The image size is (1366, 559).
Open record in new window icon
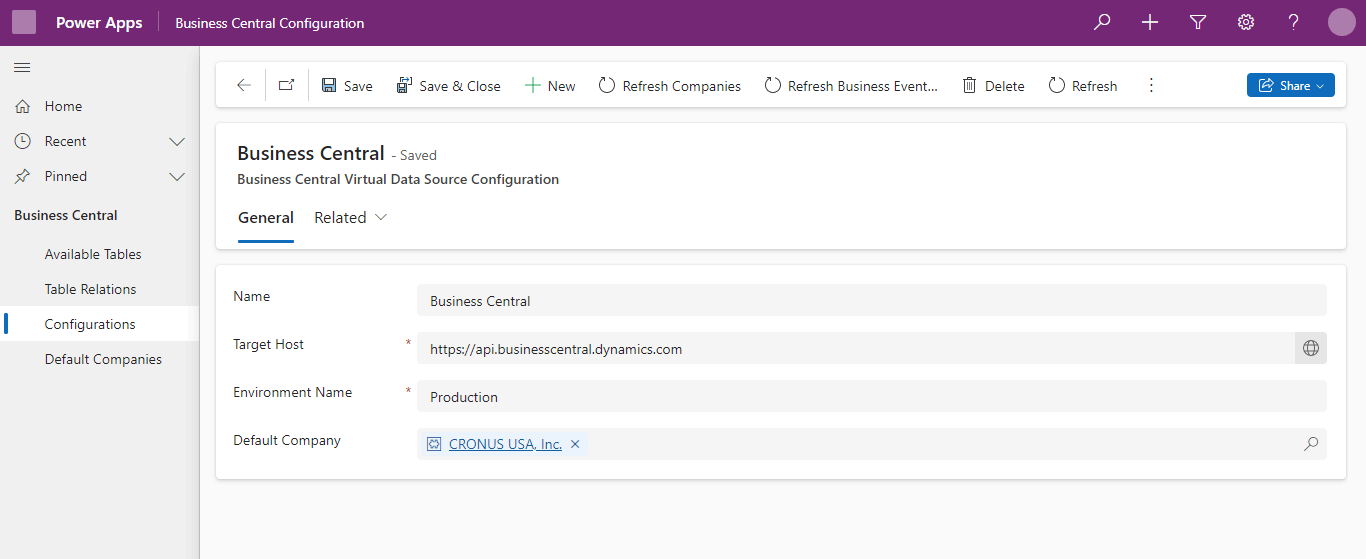(287, 86)
